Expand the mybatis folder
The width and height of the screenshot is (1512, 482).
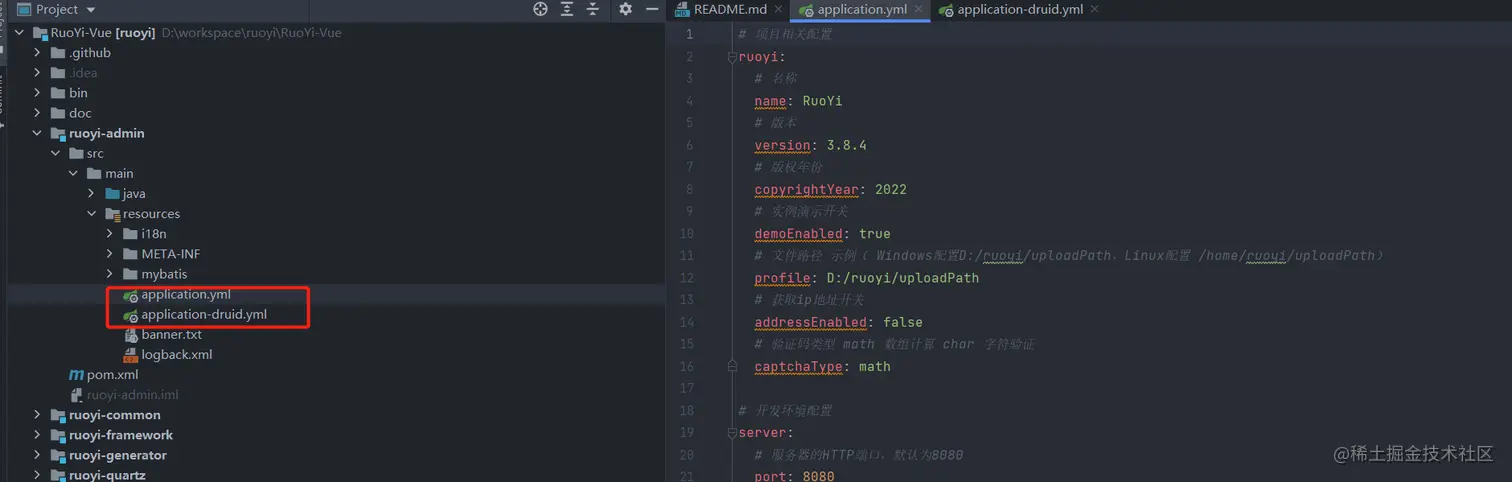109,274
